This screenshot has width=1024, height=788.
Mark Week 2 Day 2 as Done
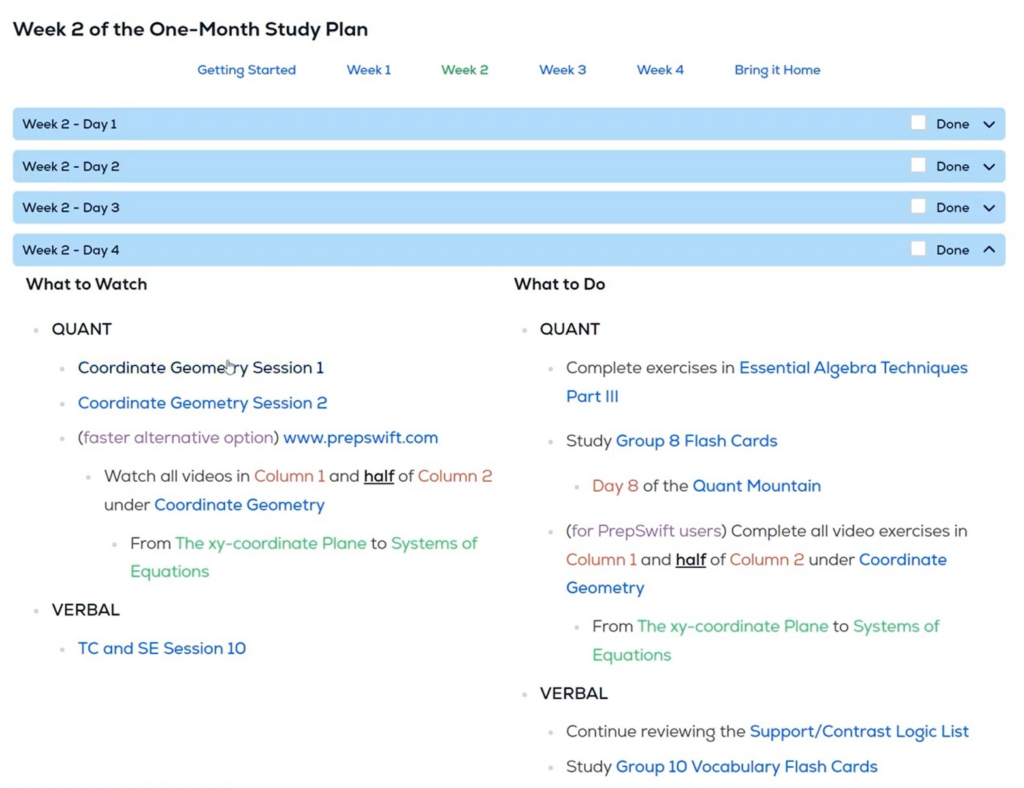coord(918,165)
